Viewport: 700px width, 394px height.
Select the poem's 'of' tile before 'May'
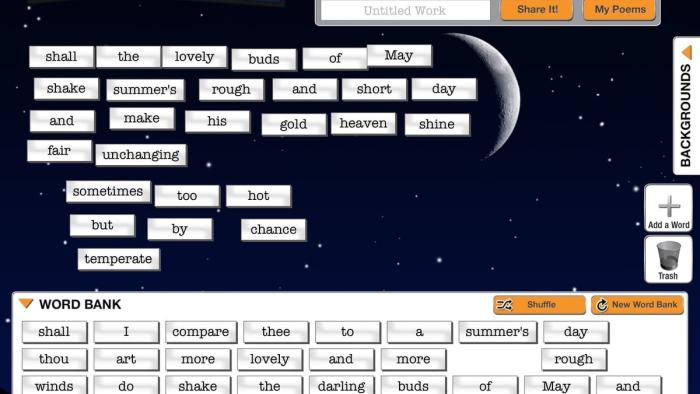click(335, 58)
